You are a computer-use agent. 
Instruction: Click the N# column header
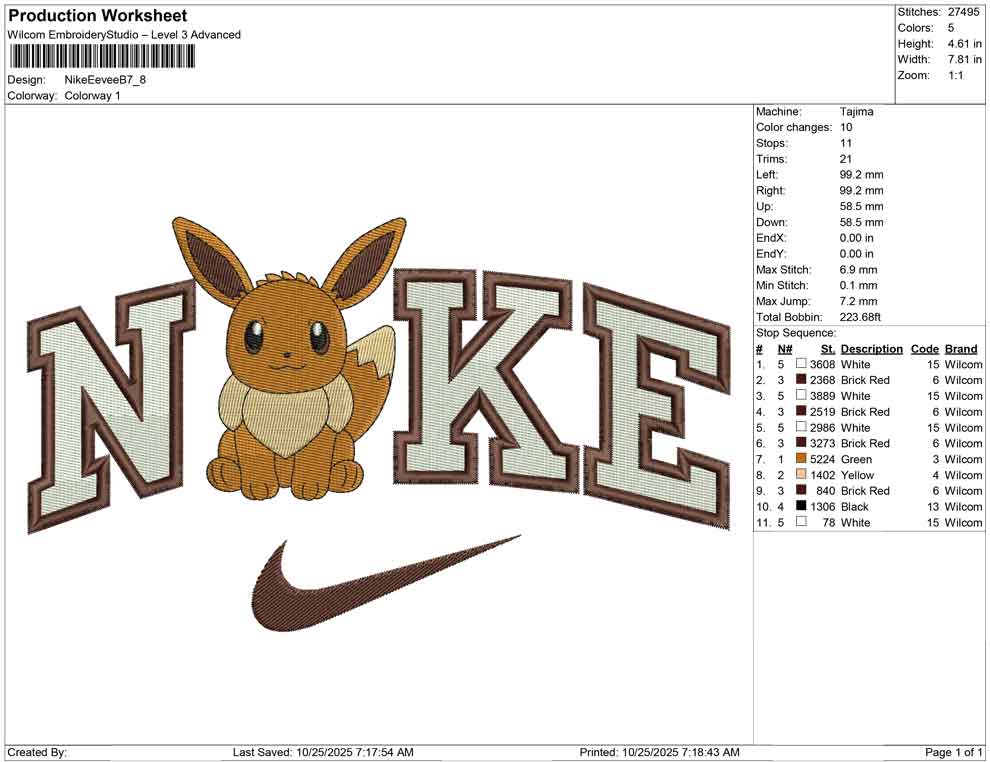coord(785,348)
